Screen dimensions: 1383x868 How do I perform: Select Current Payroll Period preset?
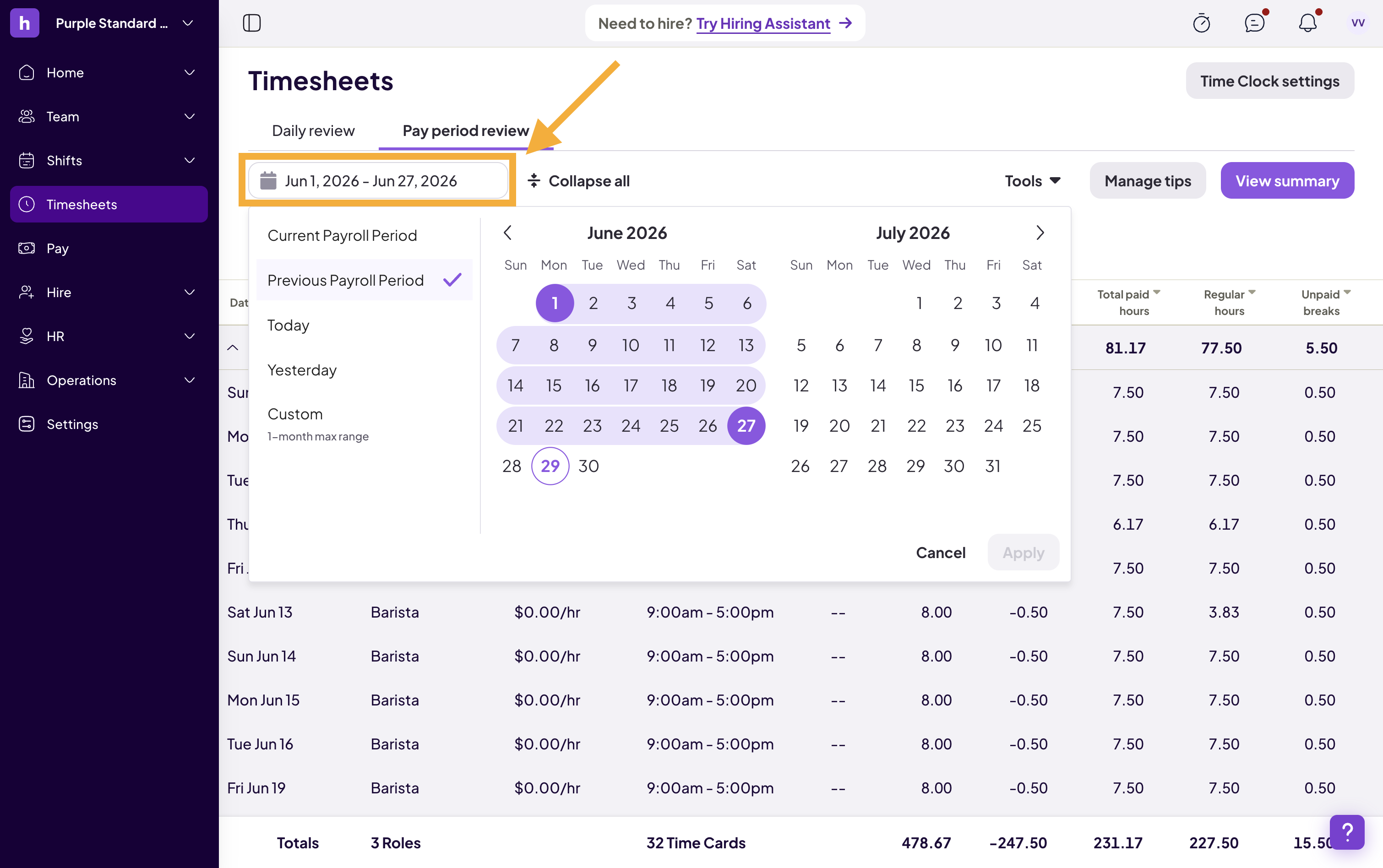pyautogui.click(x=364, y=235)
